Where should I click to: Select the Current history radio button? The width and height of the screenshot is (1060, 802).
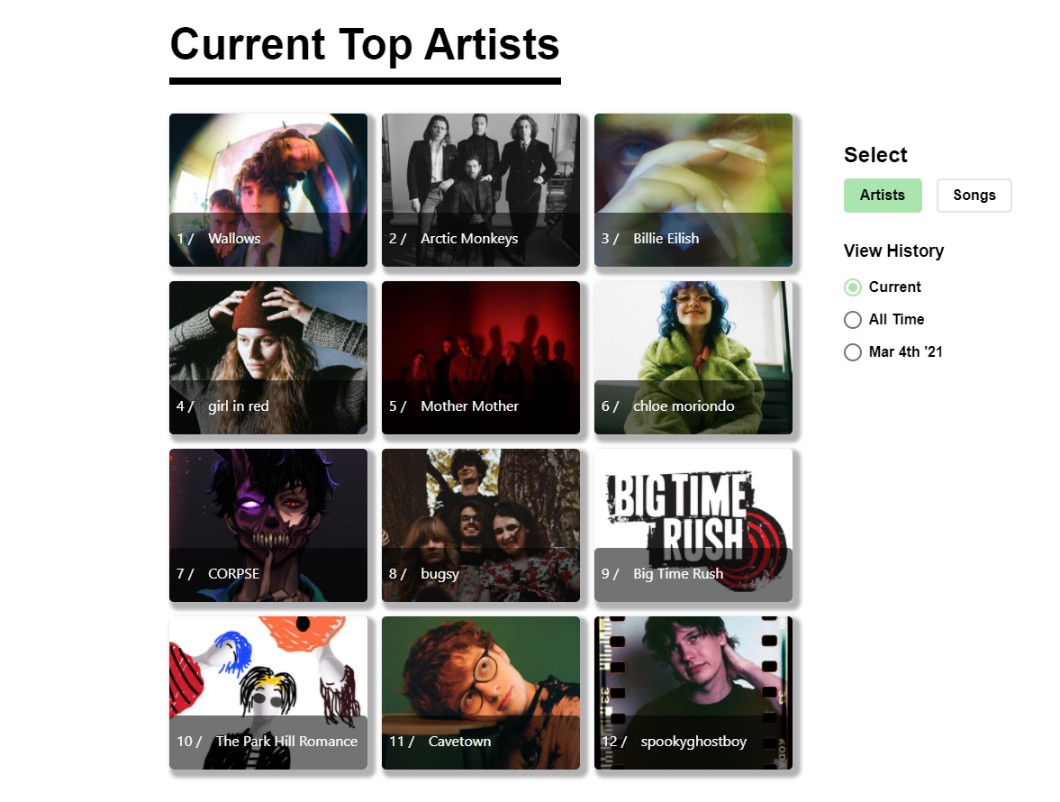[852, 287]
